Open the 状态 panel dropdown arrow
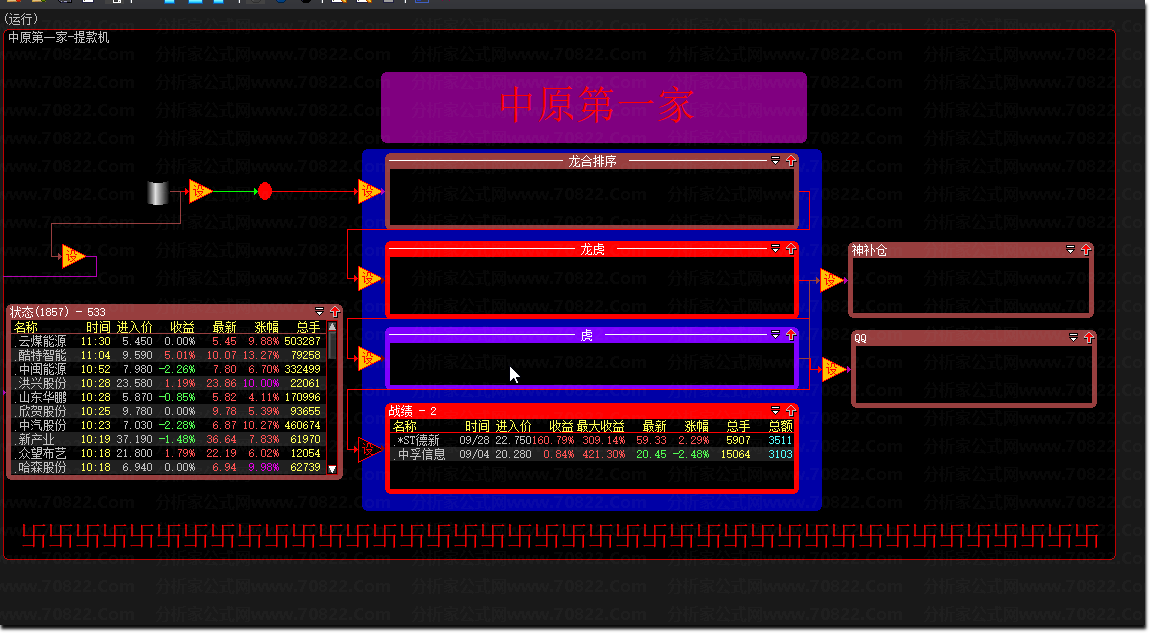Viewport: 1151px width, 633px height. pyautogui.click(x=319, y=311)
